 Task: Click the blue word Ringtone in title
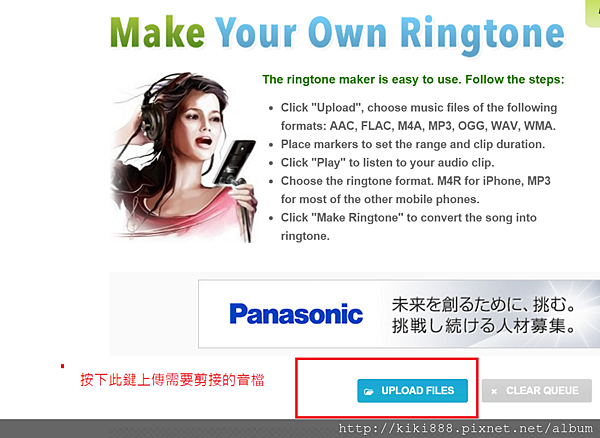[483, 35]
